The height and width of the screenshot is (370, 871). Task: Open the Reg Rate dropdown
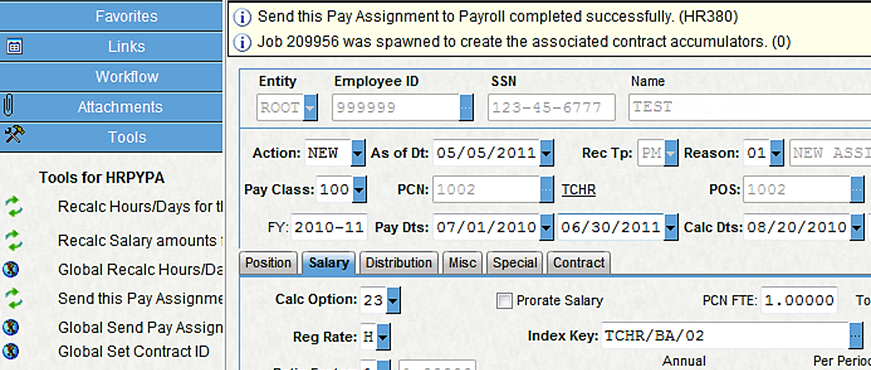click(x=383, y=337)
